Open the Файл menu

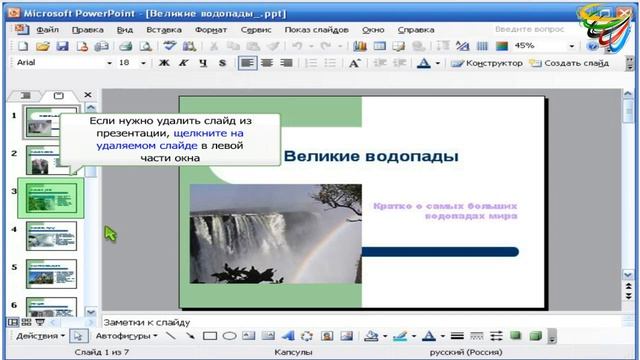pos(47,30)
